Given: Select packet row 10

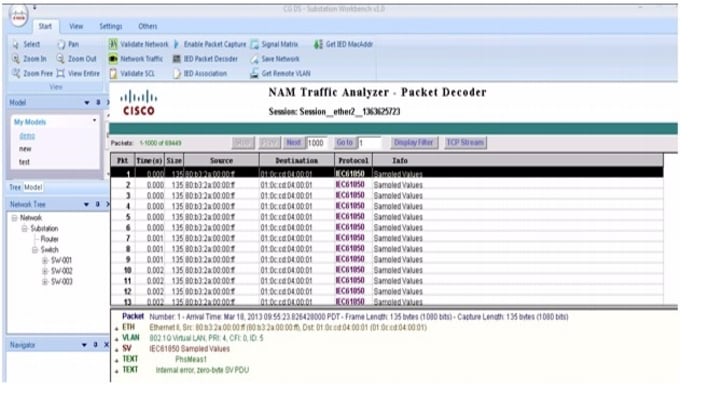Looking at the screenshot, I should [387, 270].
